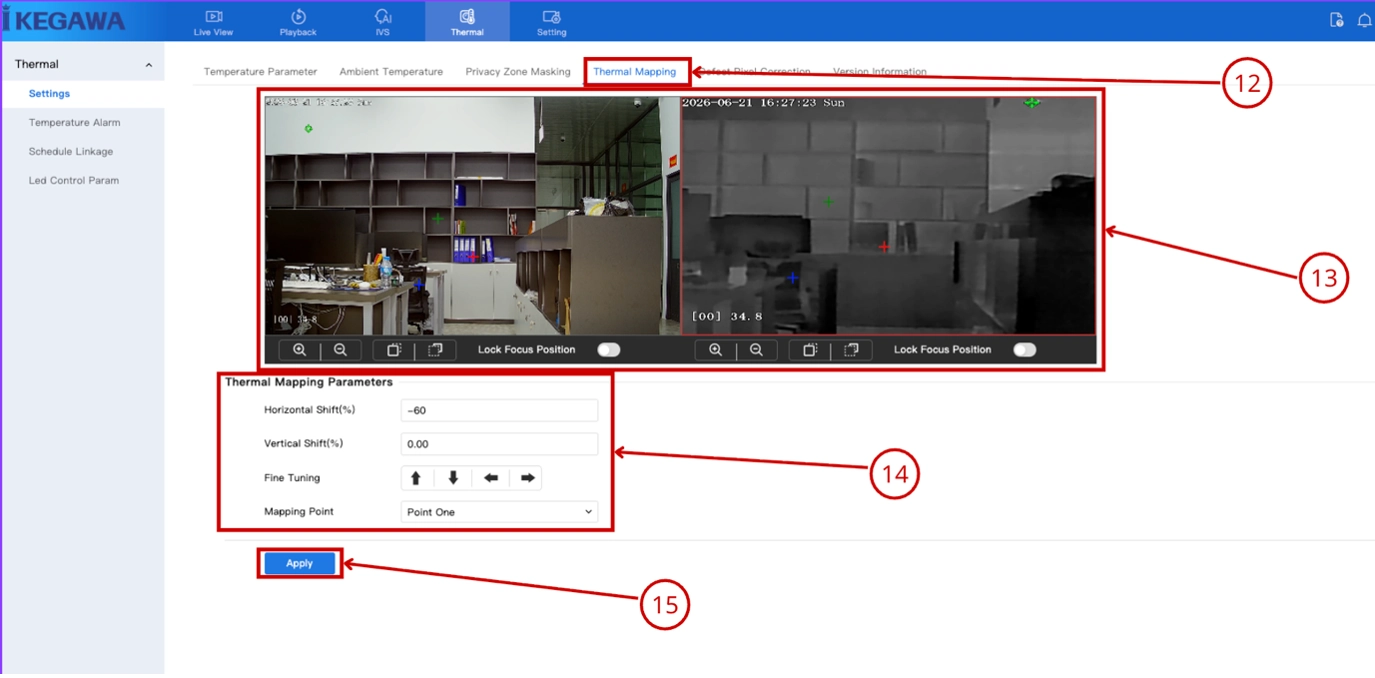
Task: Open the Temperature Parameter tab
Action: [260, 72]
